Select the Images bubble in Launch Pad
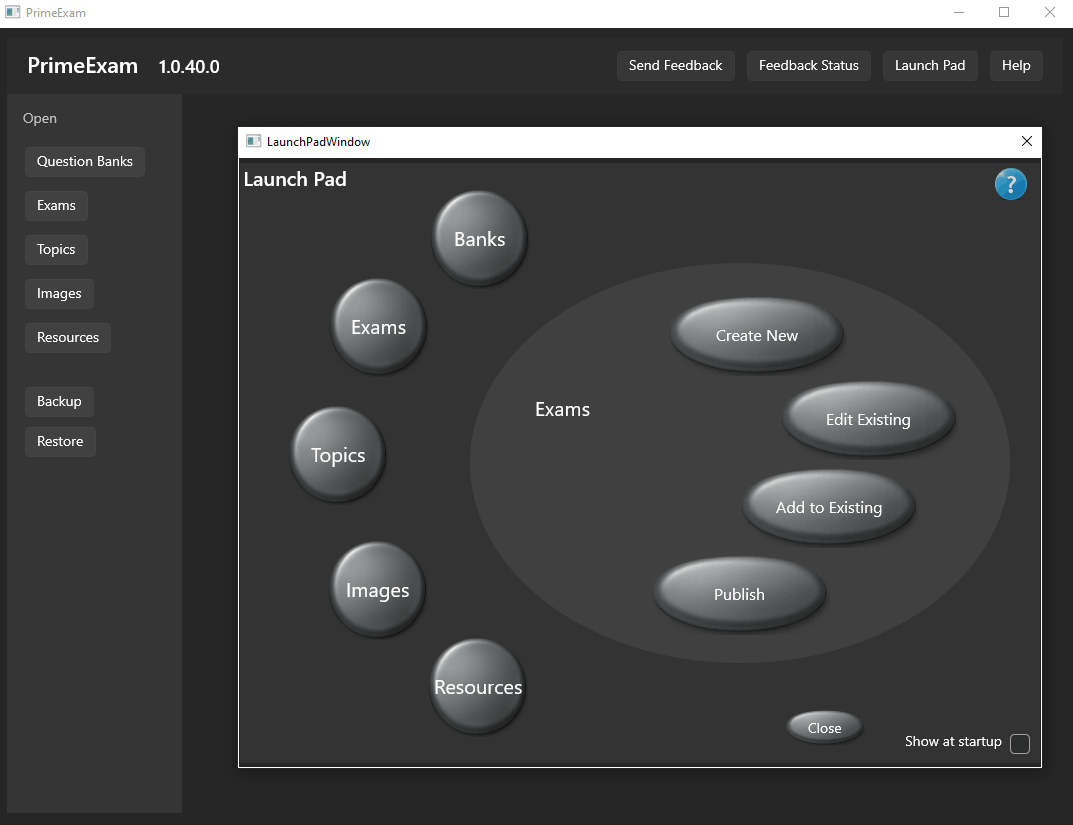Screen dimensions: 1073x825 click(377, 590)
